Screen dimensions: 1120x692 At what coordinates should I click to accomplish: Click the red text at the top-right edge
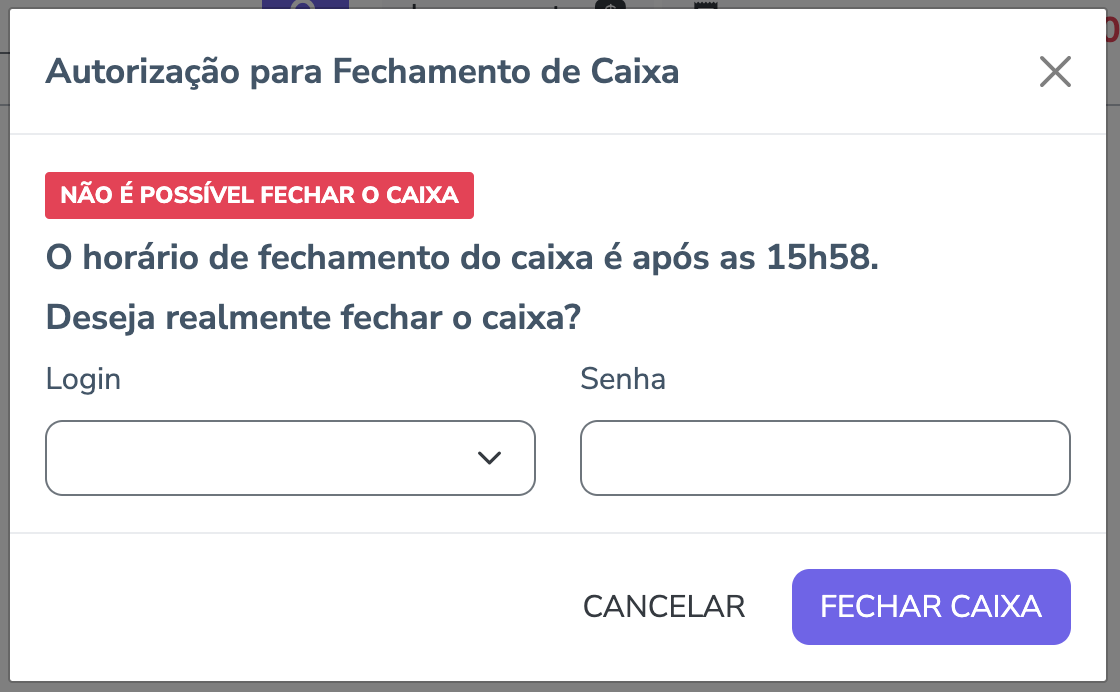[1112, 30]
